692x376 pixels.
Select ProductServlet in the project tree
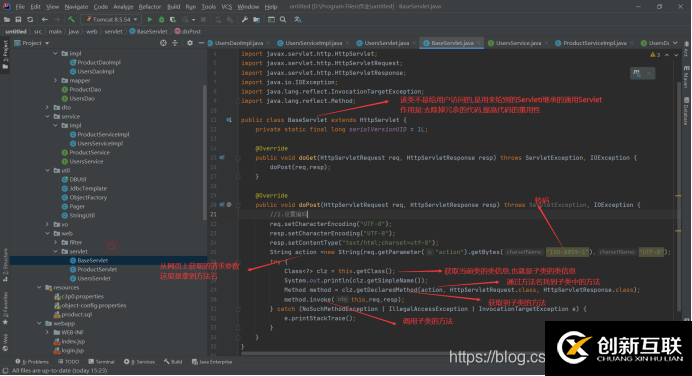pyautogui.click(x=97, y=269)
